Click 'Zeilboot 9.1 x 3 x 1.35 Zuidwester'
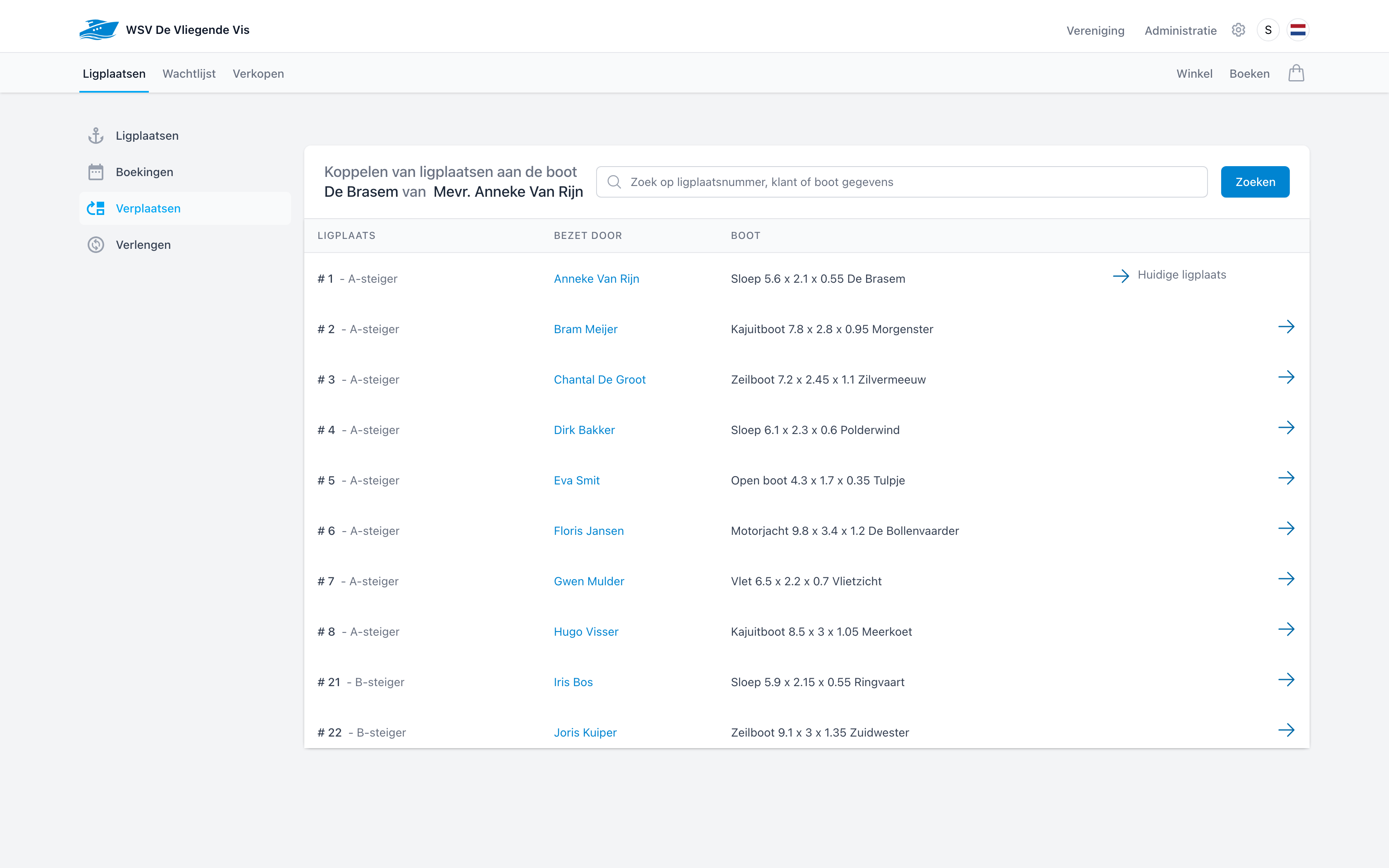 pos(820,732)
